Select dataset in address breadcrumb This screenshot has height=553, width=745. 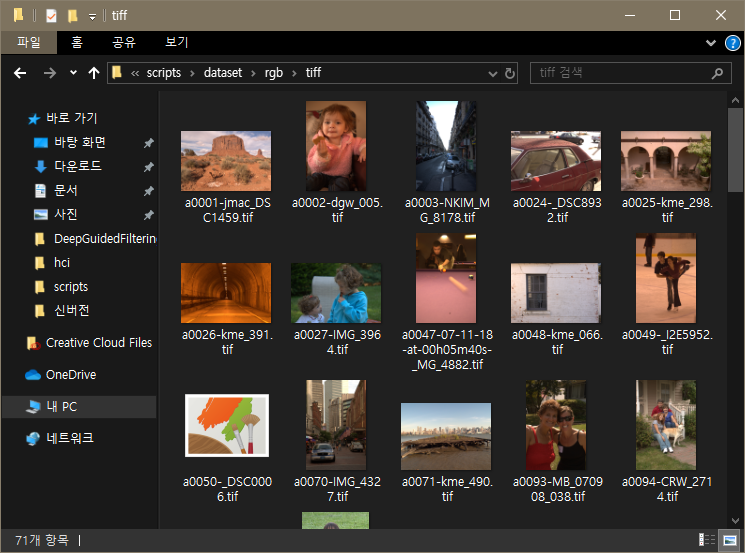click(x=223, y=73)
